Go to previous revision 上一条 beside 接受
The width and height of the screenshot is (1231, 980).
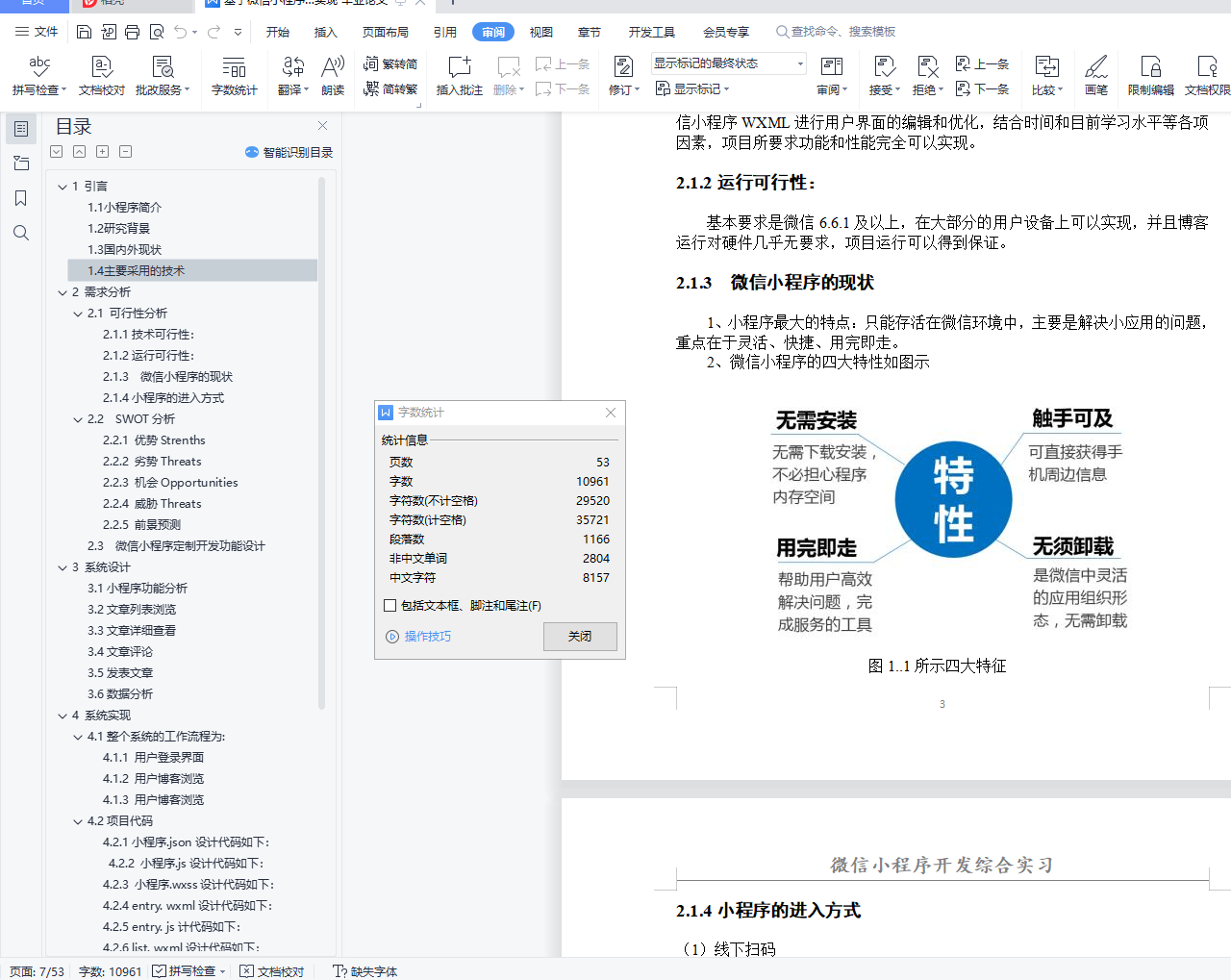(982, 63)
